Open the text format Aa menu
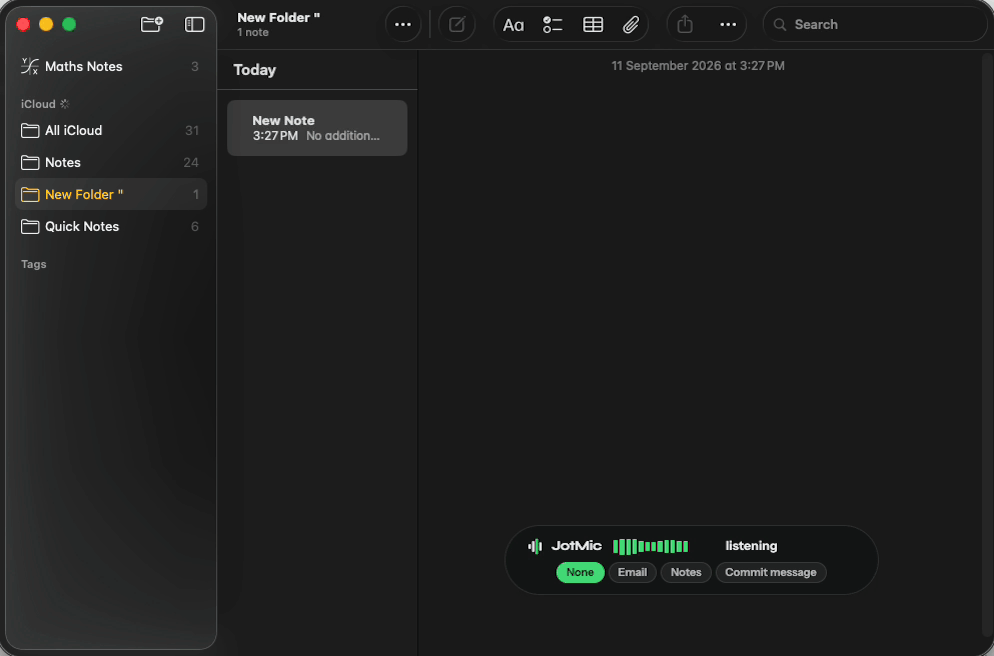The image size is (994, 656). pyautogui.click(x=513, y=25)
